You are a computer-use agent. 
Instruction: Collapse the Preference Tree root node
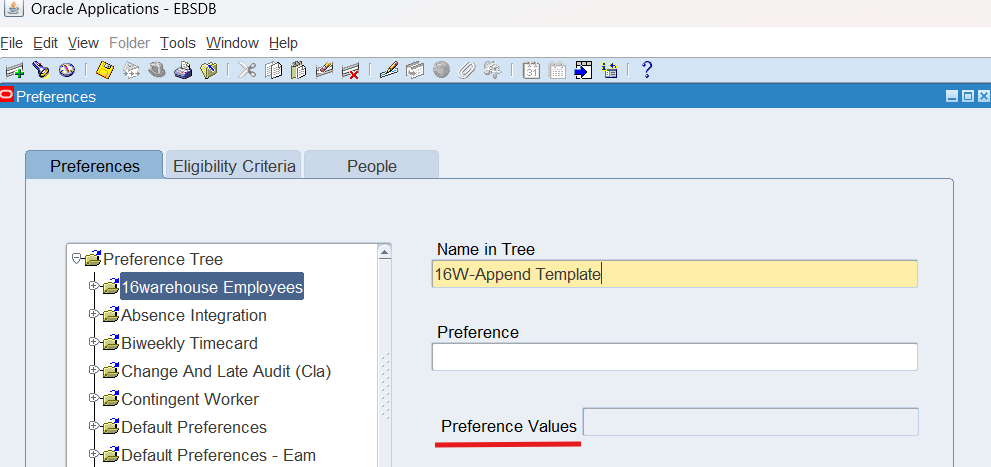76,259
